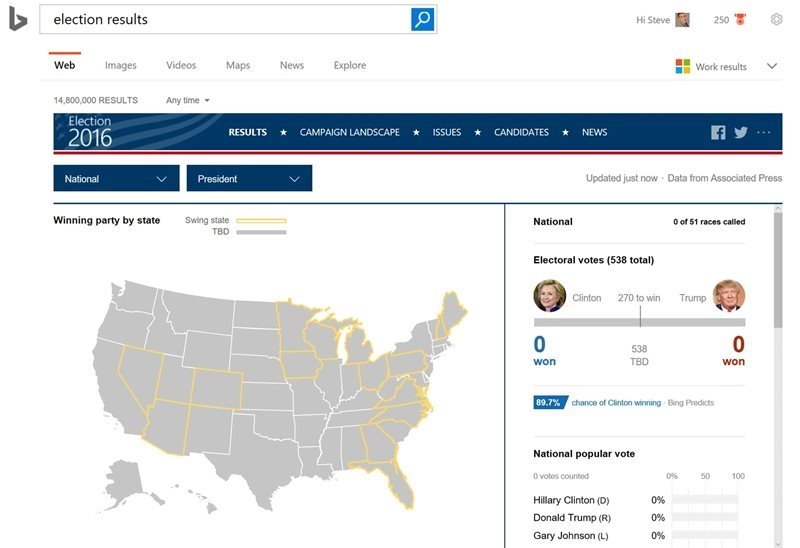Viewport: 800px width, 548px height.
Task: Click the results panel vertical scrollbar
Action: point(777,268)
